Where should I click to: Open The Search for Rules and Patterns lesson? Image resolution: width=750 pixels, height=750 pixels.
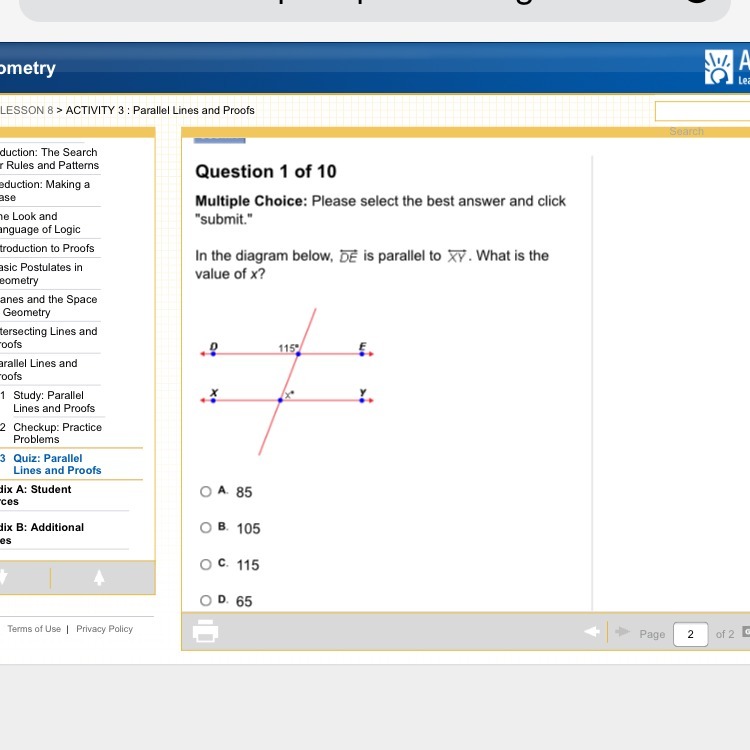pos(49,159)
